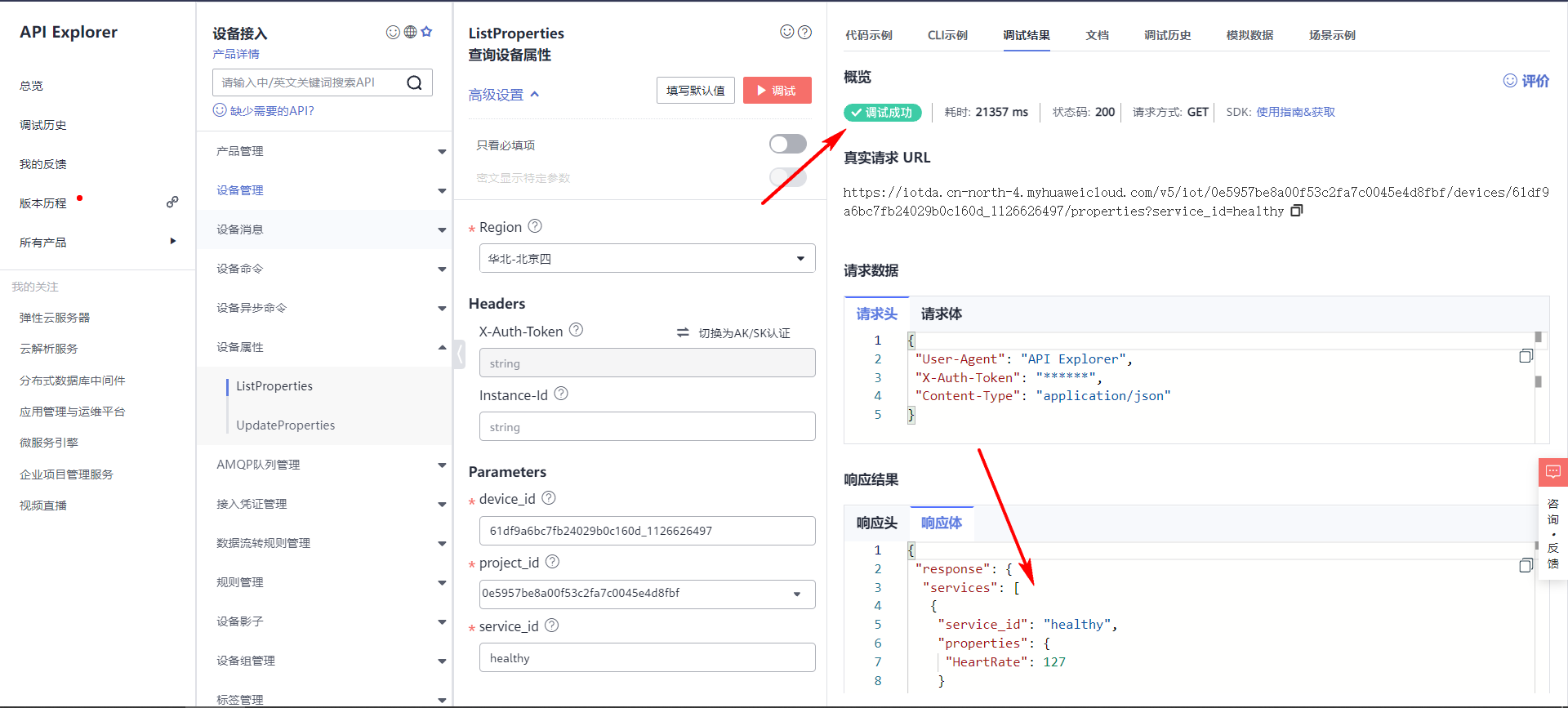The image size is (1568, 708).
Task: Switch to the 模拟数据 tab
Action: point(1249,35)
